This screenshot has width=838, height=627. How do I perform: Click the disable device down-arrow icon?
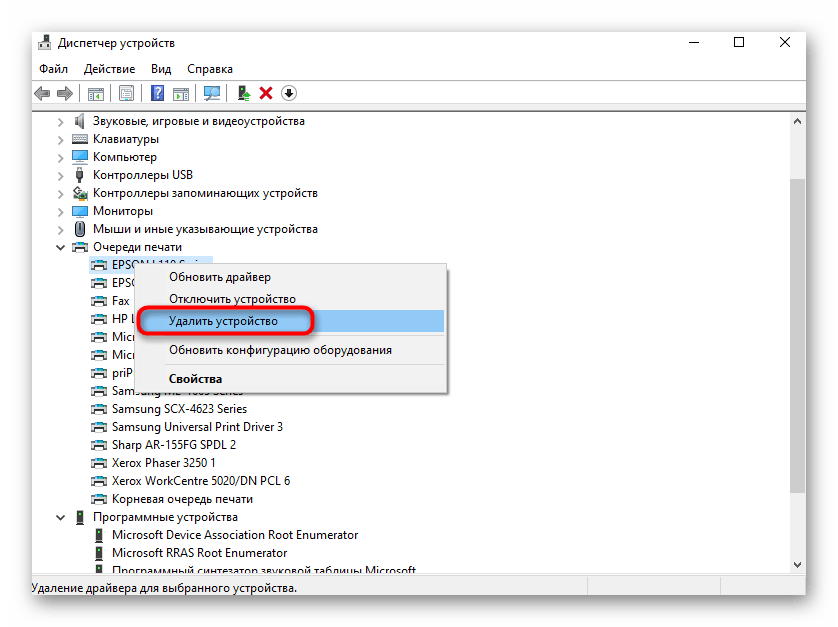pos(289,94)
